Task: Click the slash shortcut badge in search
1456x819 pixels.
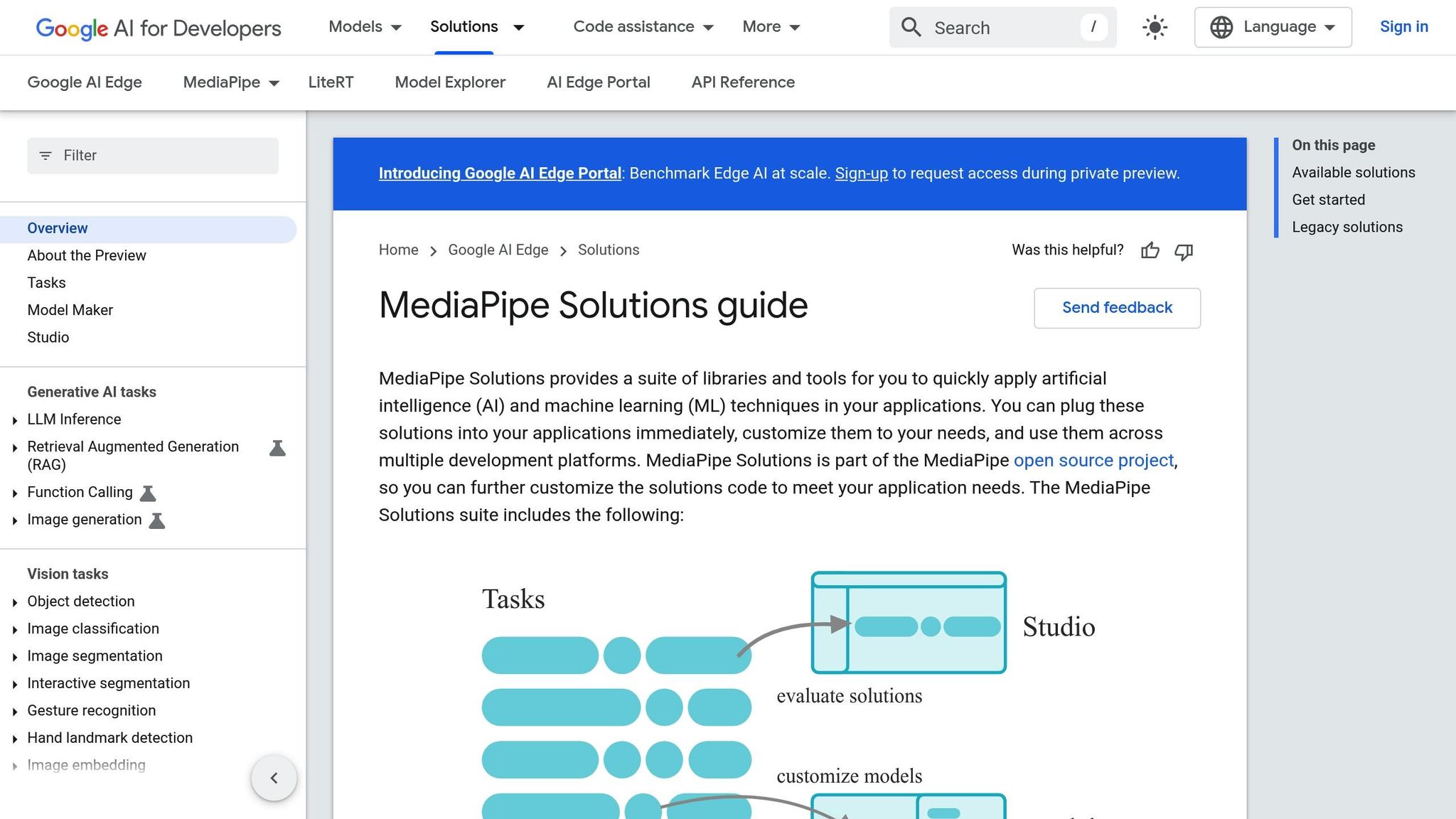Action: pyautogui.click(x=1093, y=27)
